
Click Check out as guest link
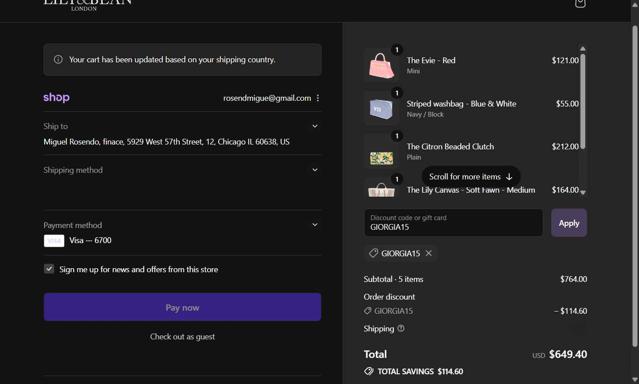coord(182,337)
